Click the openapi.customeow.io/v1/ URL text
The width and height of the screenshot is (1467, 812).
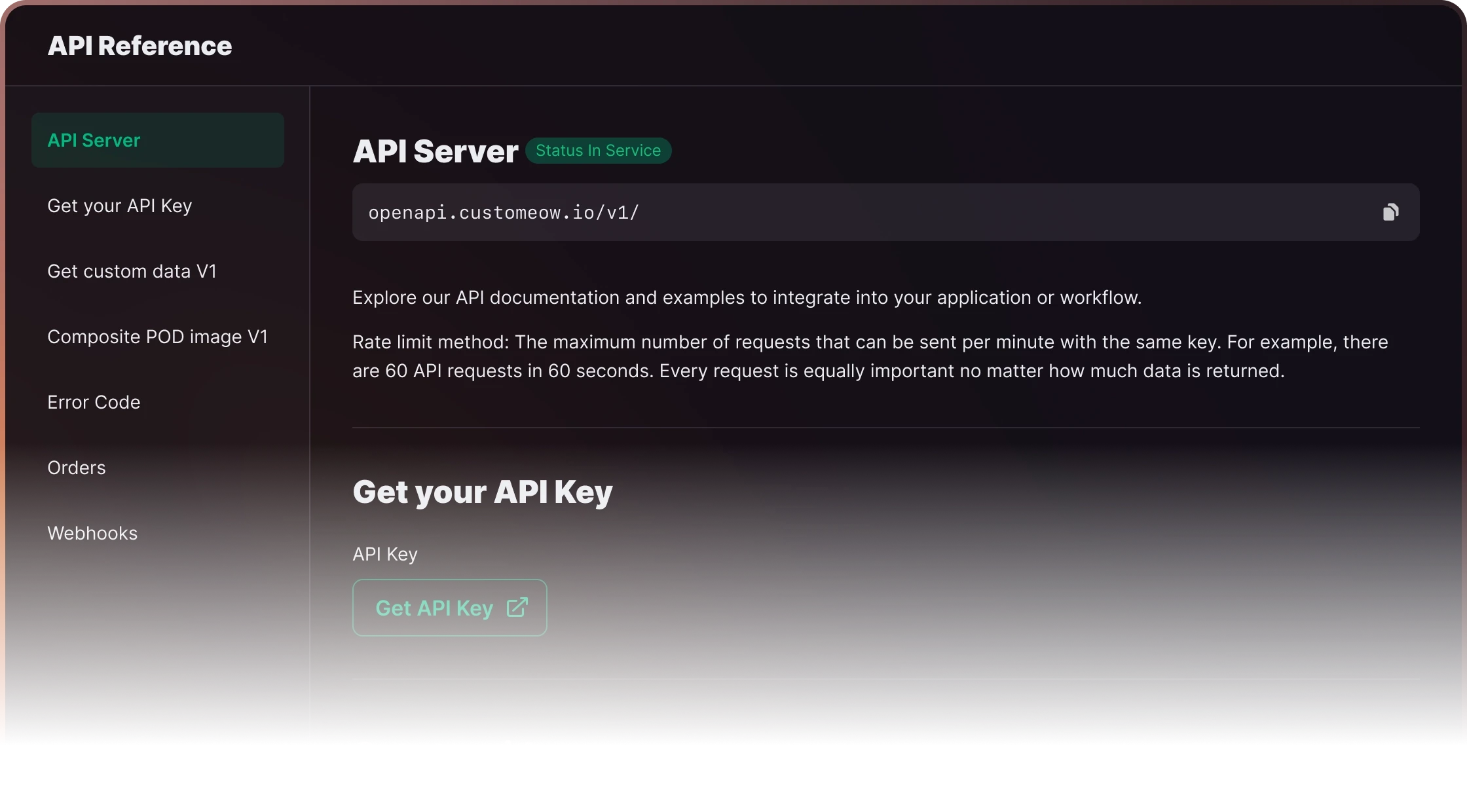tap(503, 212)
